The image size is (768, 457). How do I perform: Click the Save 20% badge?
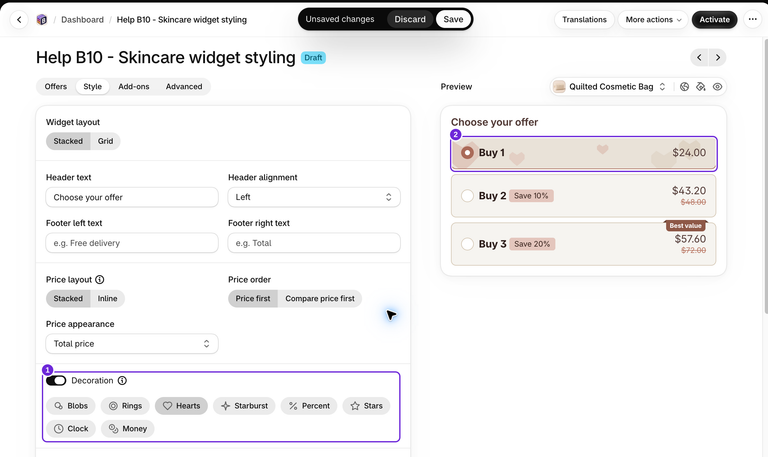click(532, 244)
